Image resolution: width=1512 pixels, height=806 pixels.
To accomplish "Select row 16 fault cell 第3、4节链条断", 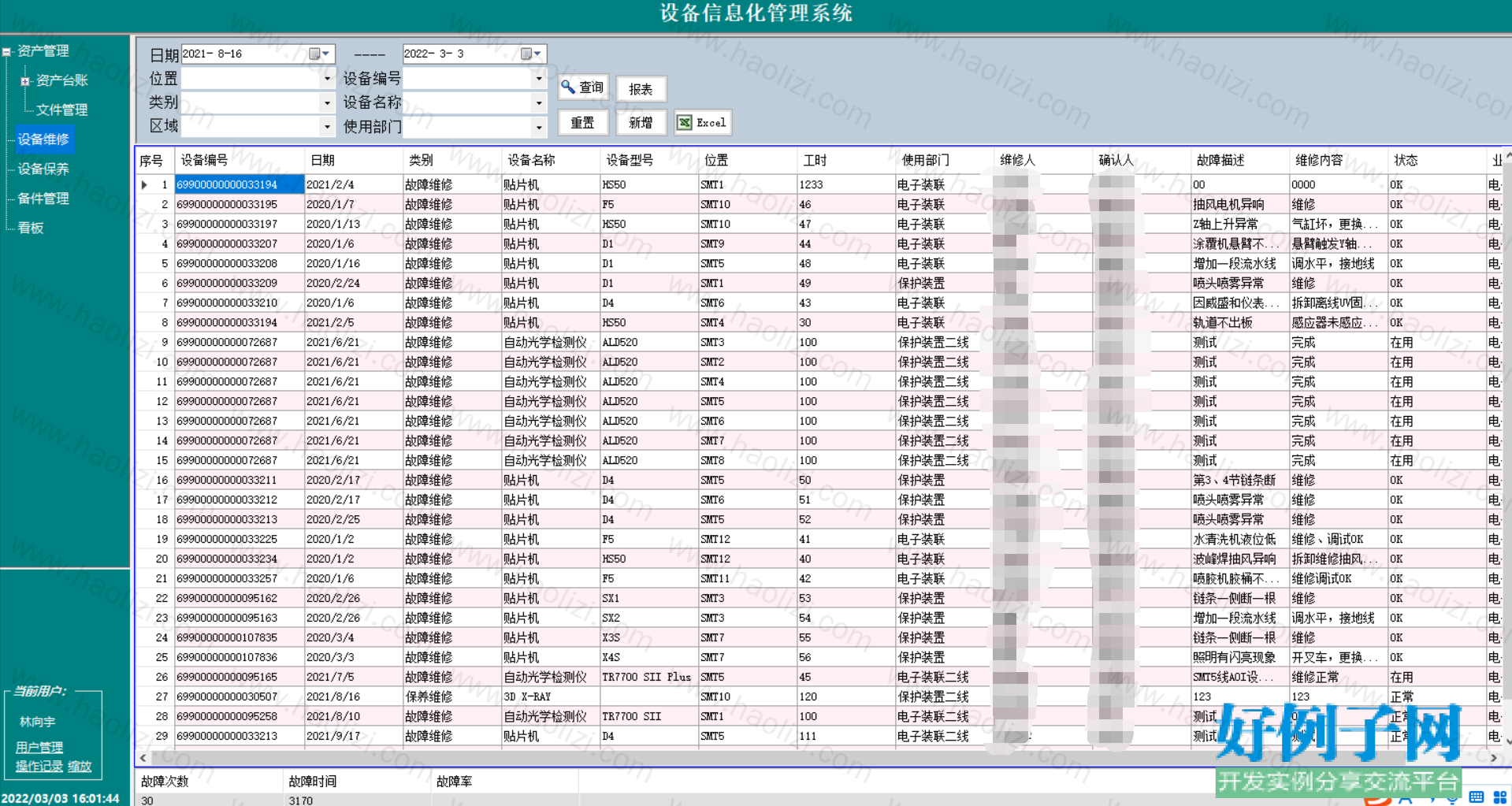I will pos(1240,480).
